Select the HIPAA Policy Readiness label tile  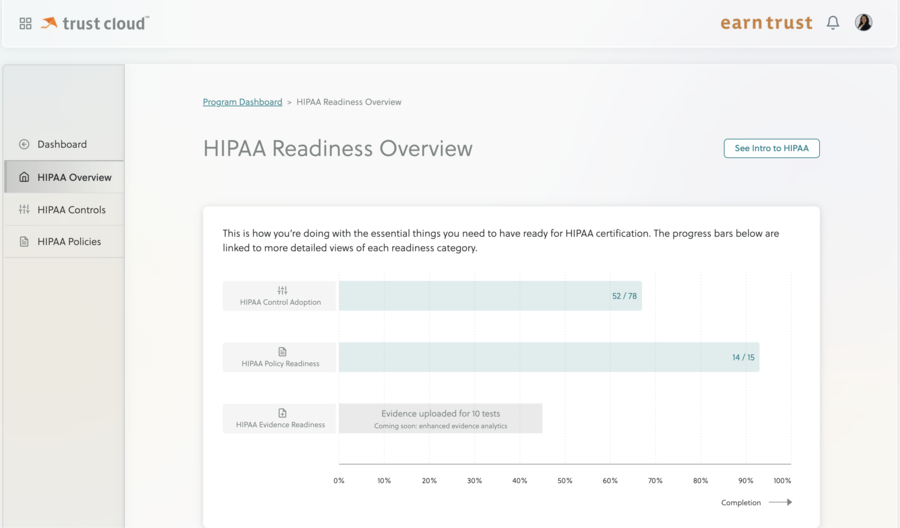(280, 357)
